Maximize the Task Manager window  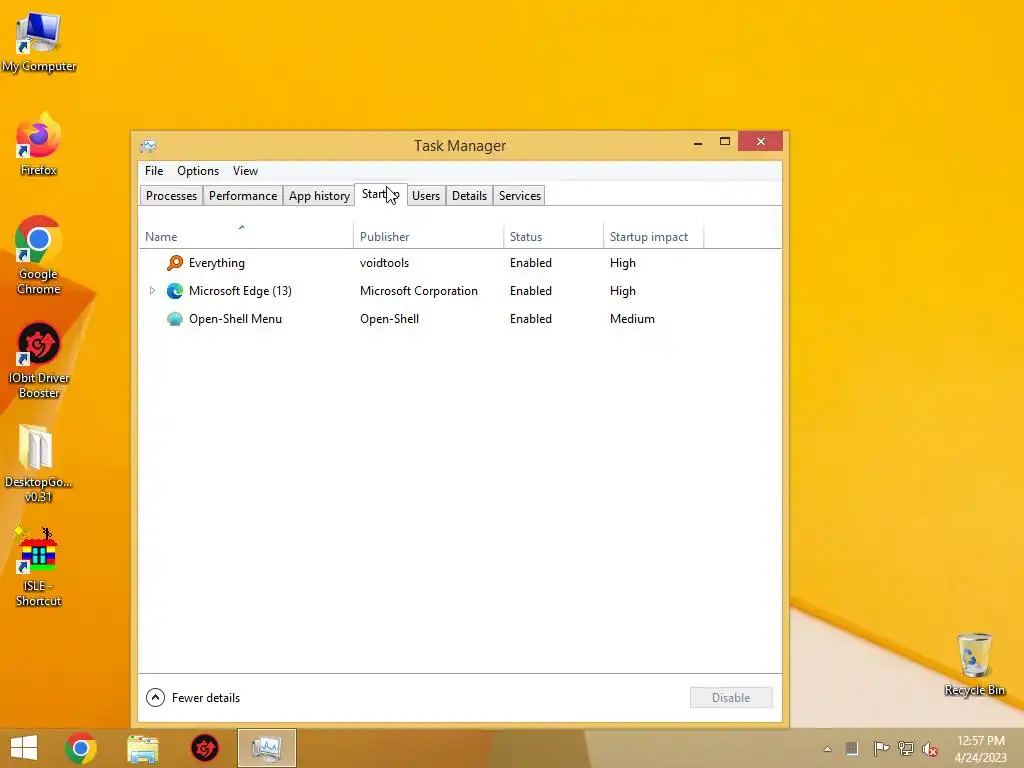coord(725,142)
